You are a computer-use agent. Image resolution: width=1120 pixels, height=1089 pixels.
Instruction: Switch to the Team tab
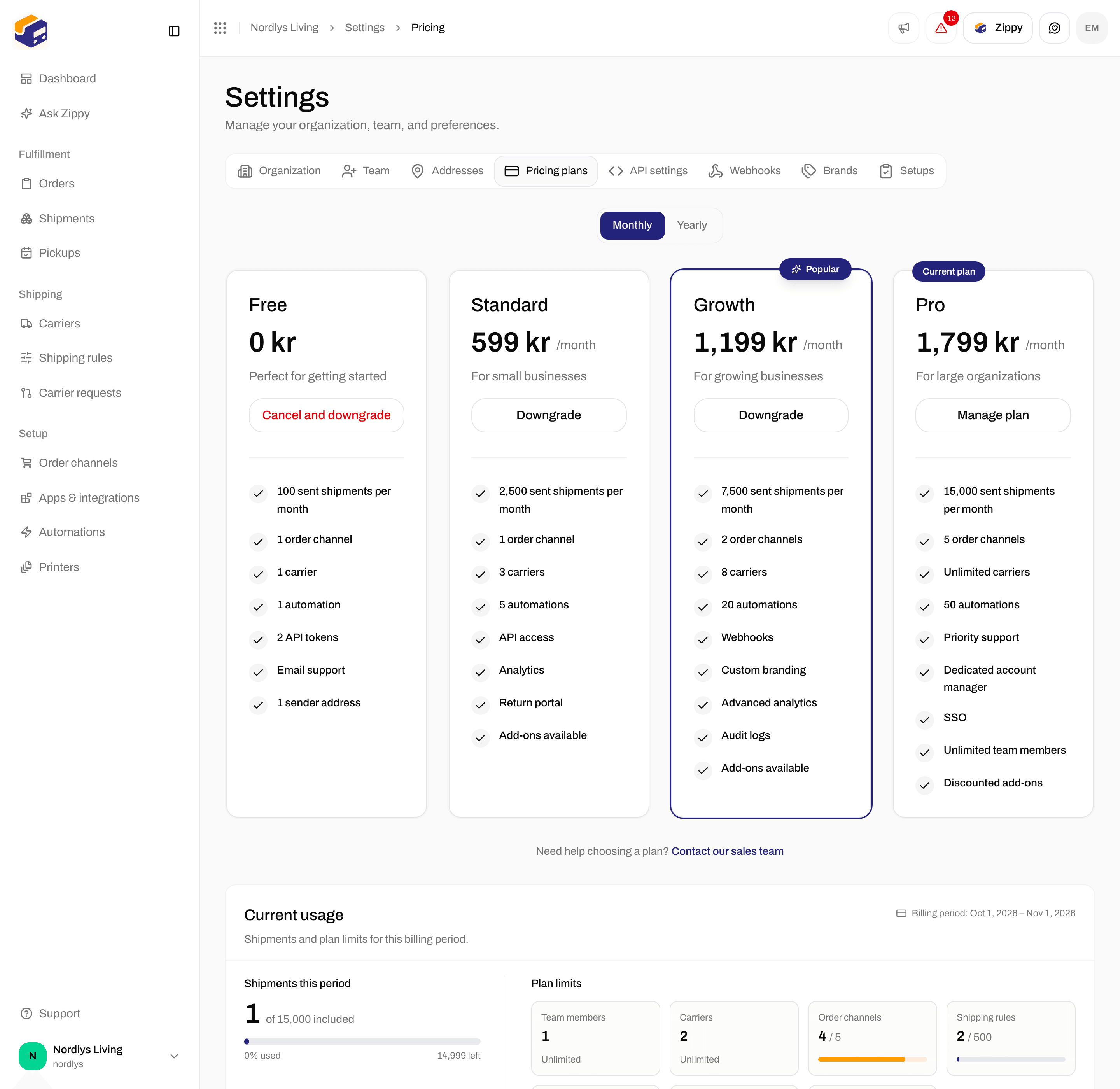(366, 171)
